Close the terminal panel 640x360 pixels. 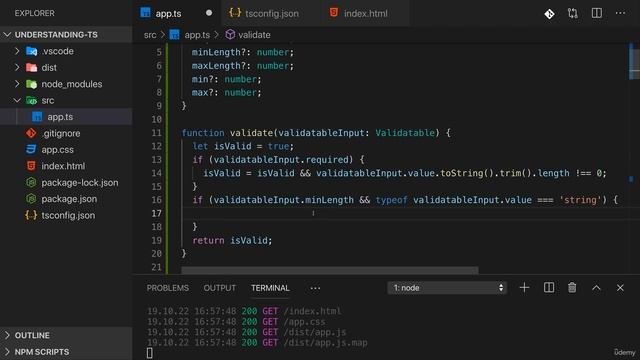[620, 288]
